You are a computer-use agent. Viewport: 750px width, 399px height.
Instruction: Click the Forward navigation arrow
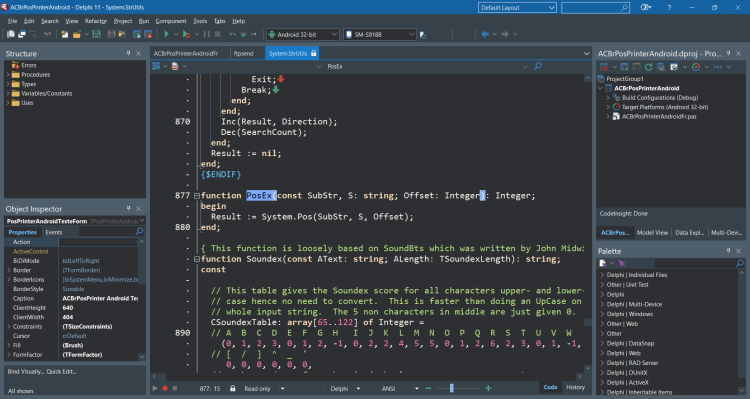(x=505, y=34)
